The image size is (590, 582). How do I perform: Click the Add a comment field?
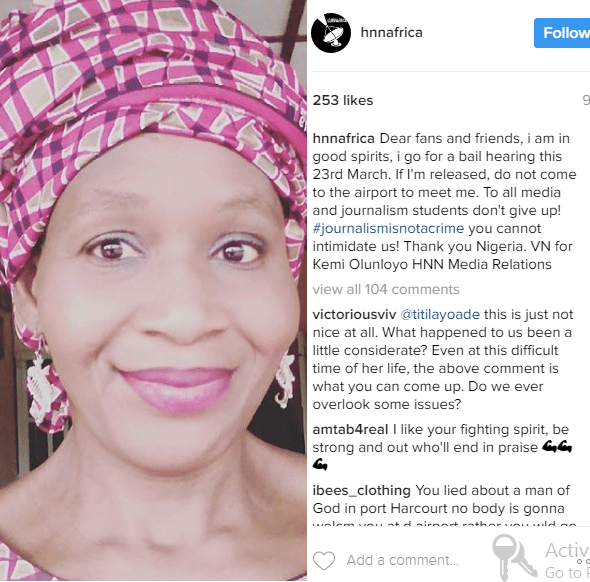(x=403, y=560)
